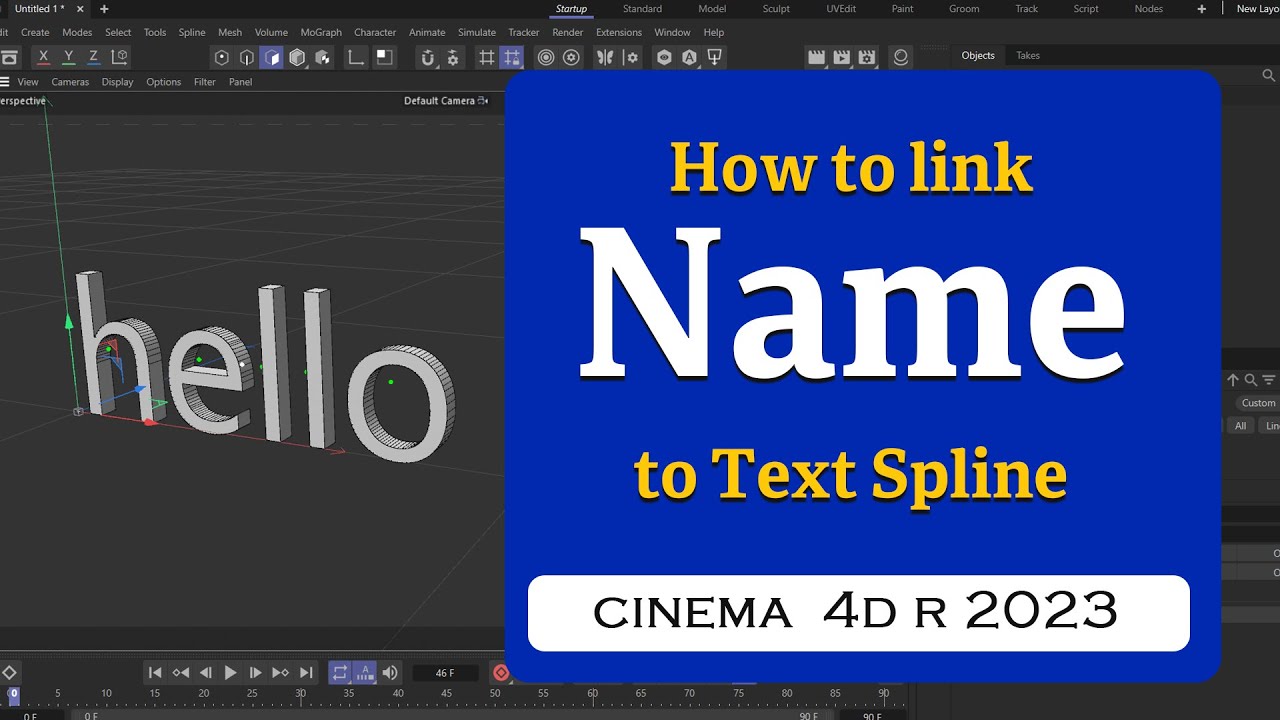Open the viewport Filter menu

pos(205,82)
